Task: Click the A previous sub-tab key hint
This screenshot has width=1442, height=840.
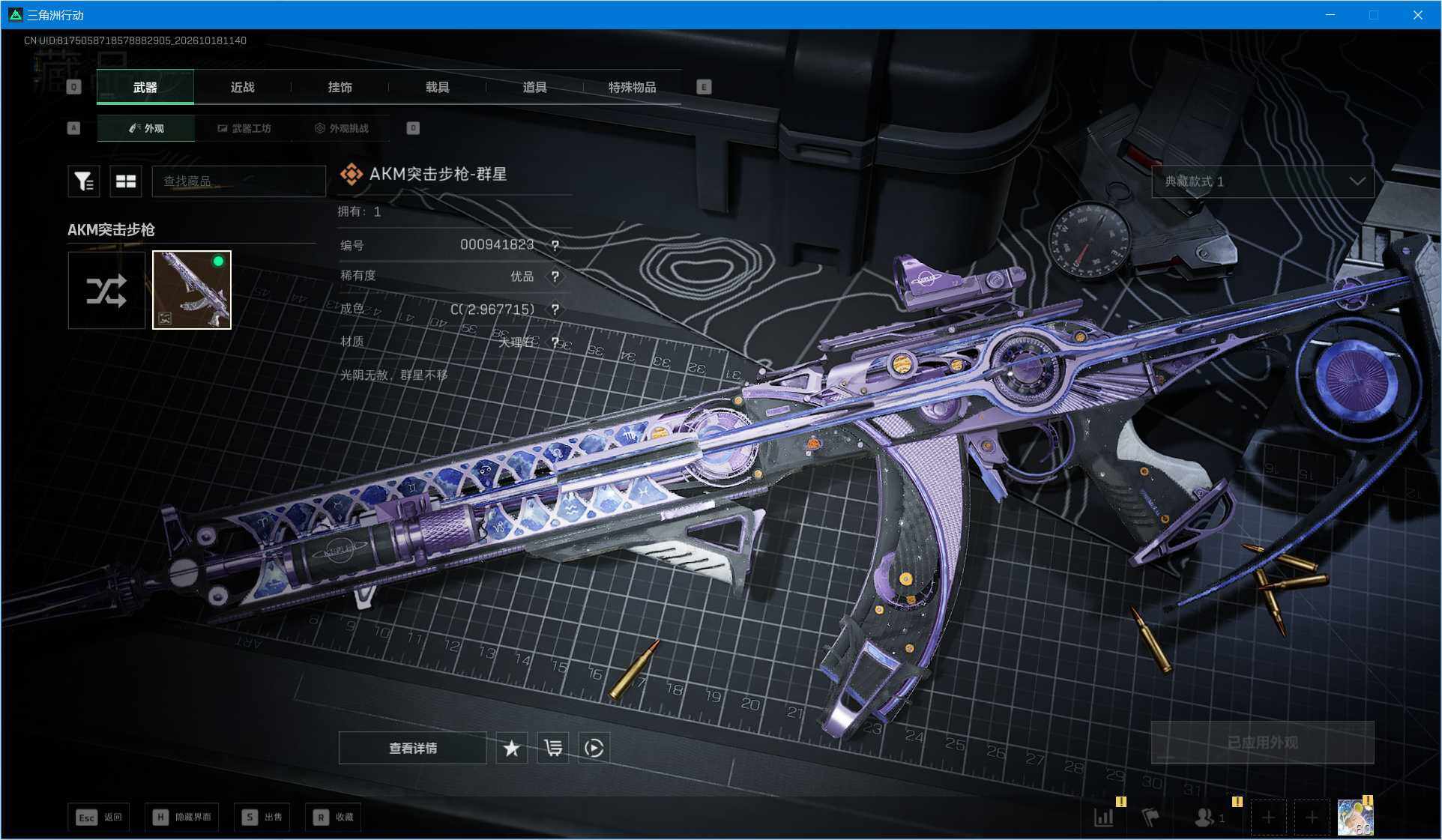Action: click(x=73, y=128)
